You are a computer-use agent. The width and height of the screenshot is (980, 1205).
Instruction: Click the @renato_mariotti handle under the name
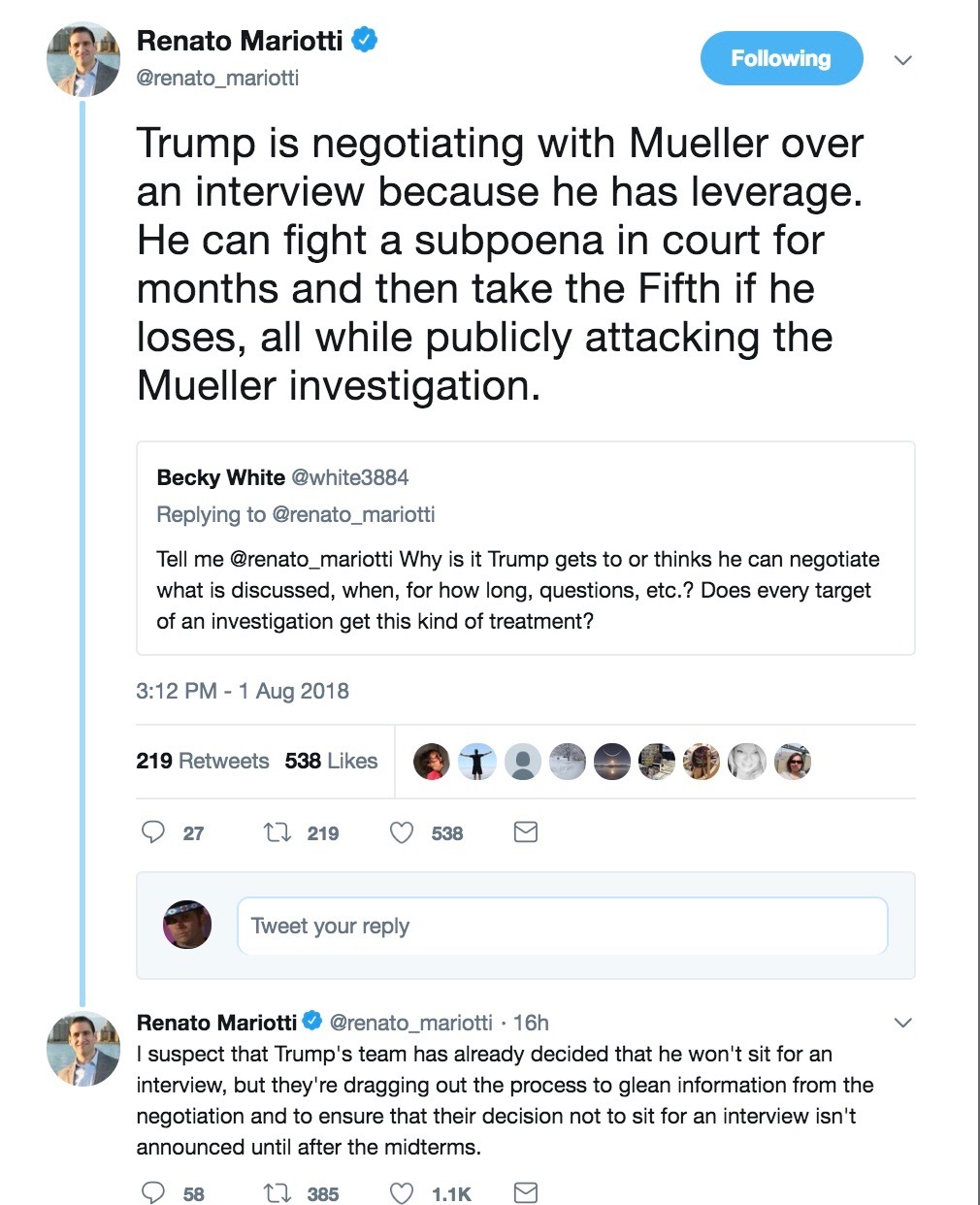pyautogui.click(x=217, y=78)
